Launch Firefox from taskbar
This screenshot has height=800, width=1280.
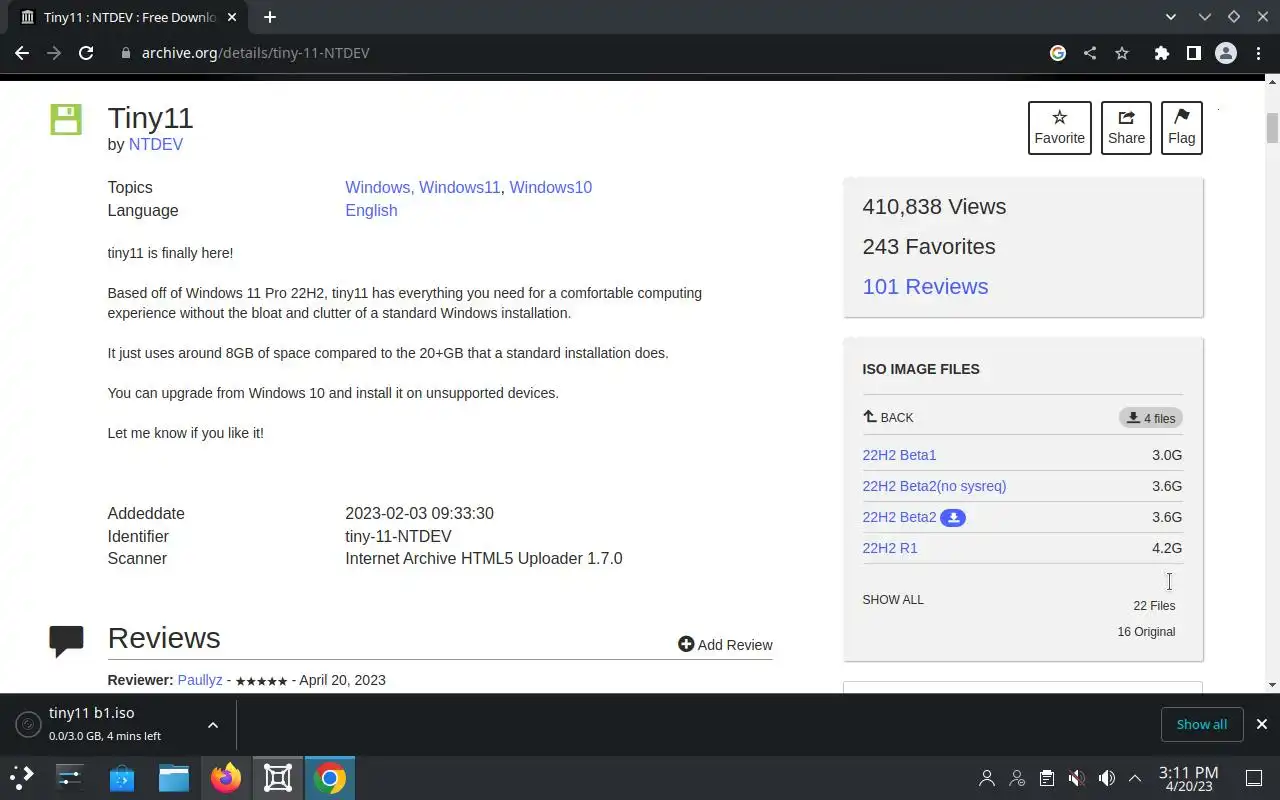tap(226, 777)
